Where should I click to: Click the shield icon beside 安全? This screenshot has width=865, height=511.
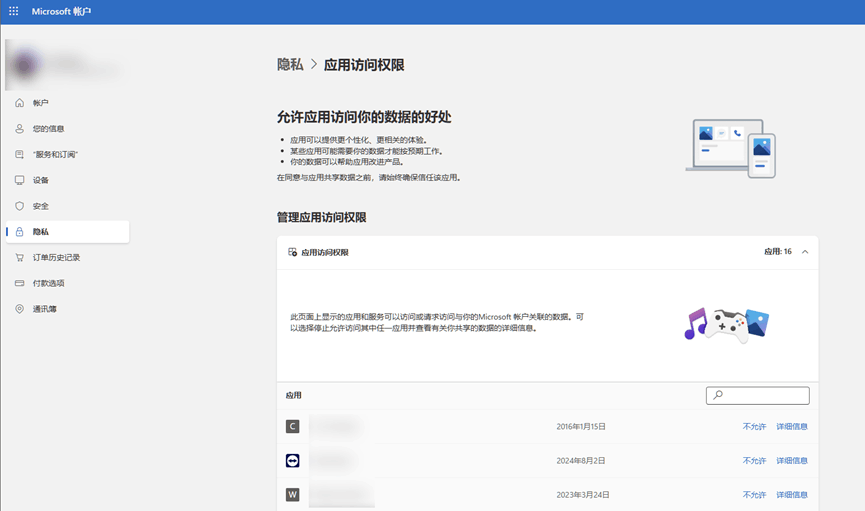click(19, 206)
